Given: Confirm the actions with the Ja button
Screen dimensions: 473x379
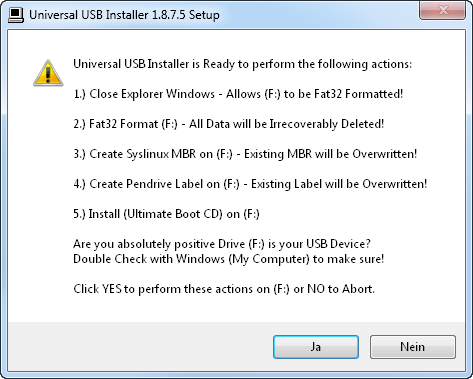Looking at the screenshot, I should click(316, 347).
